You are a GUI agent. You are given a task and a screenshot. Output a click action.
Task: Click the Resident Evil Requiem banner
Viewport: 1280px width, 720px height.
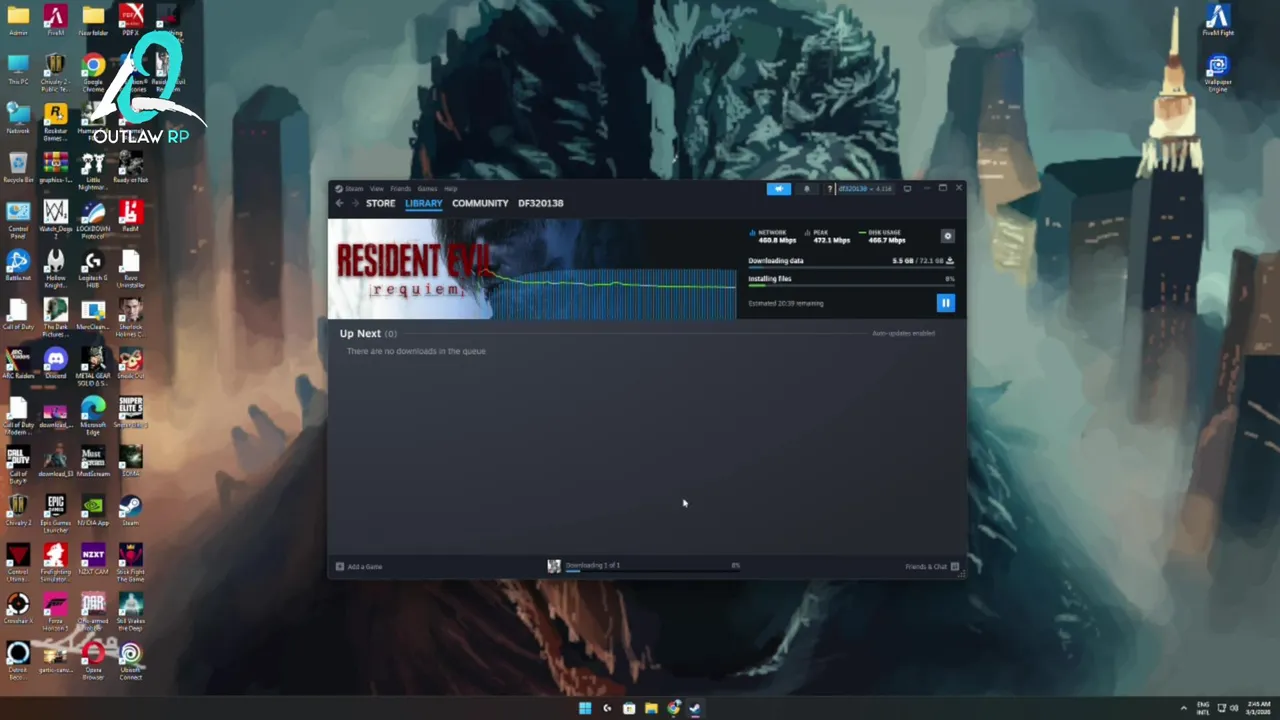pyautogui.click(x=532, y=268)
